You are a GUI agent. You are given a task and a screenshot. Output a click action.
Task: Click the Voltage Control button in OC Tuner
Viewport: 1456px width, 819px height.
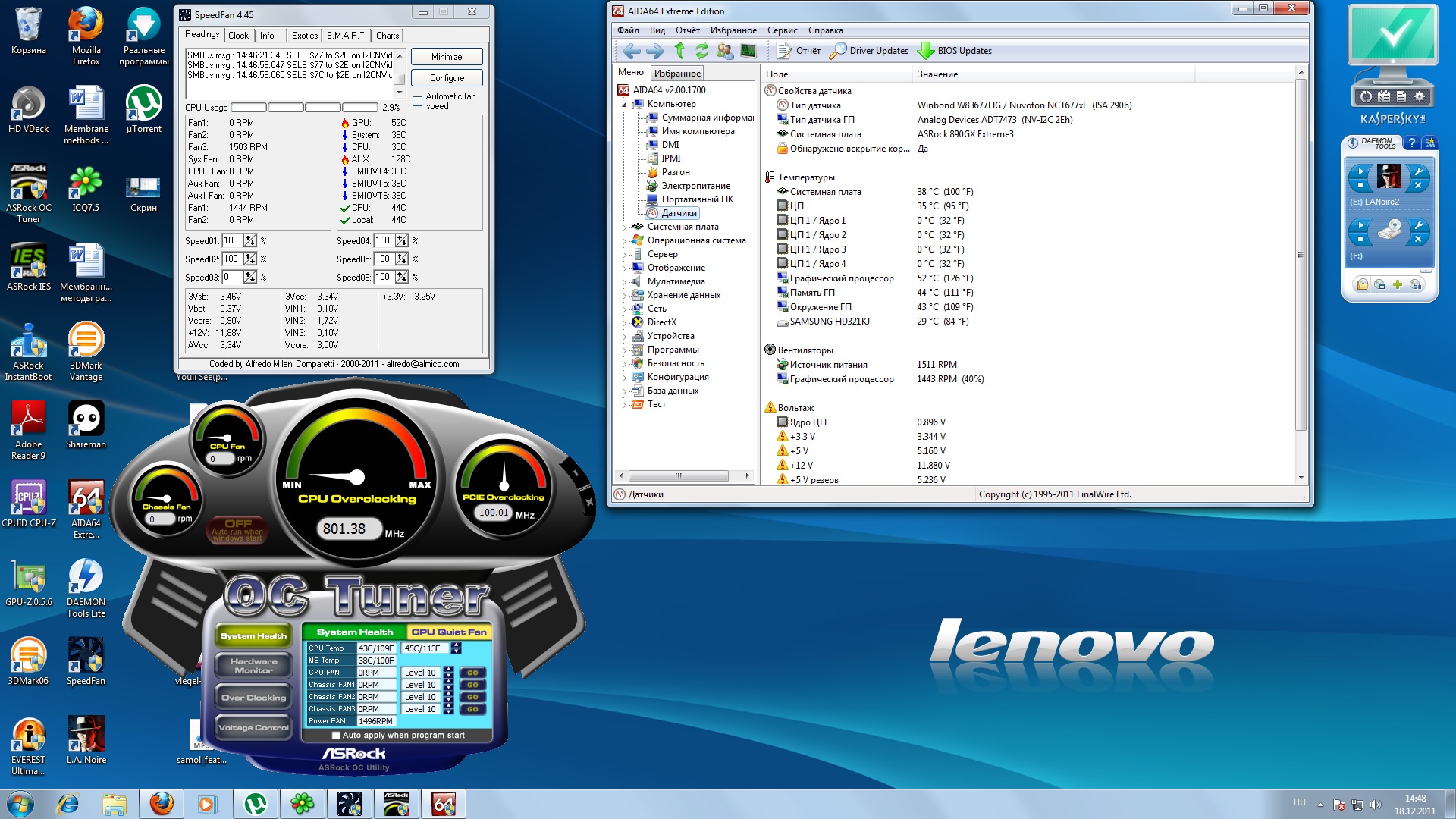[254, 727]
